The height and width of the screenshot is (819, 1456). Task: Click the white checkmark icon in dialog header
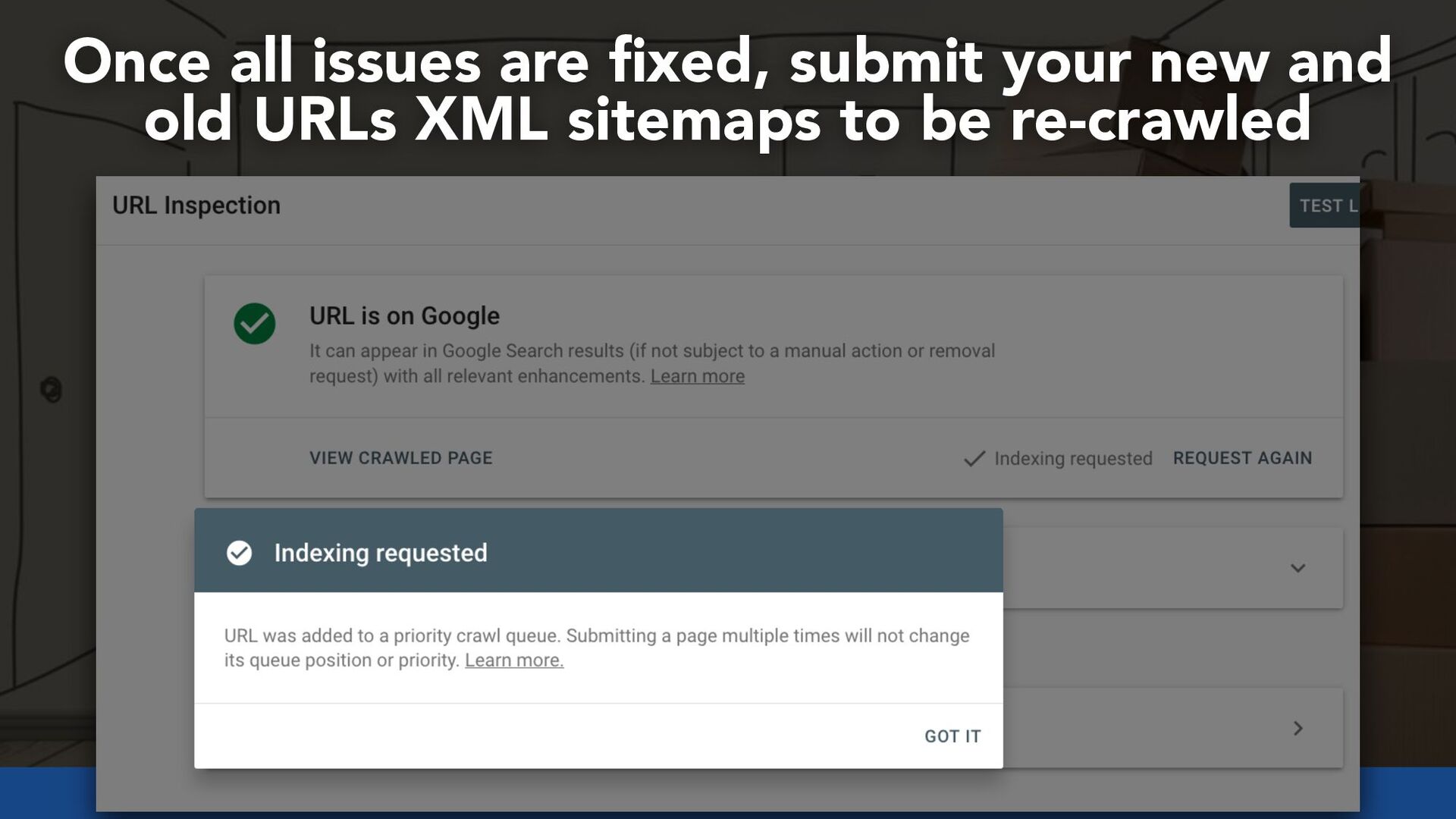pos(239,553)
